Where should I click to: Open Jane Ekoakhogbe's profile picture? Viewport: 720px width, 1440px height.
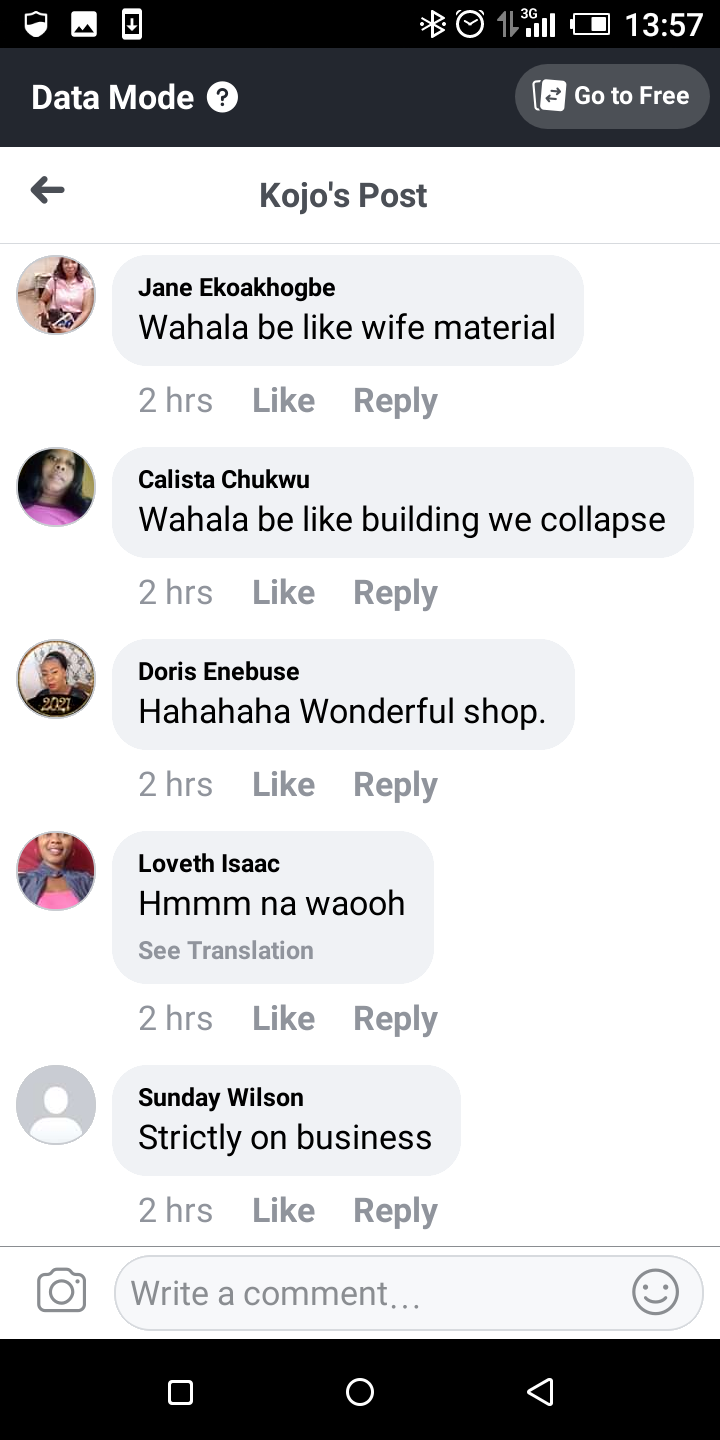tap(56, 295)
